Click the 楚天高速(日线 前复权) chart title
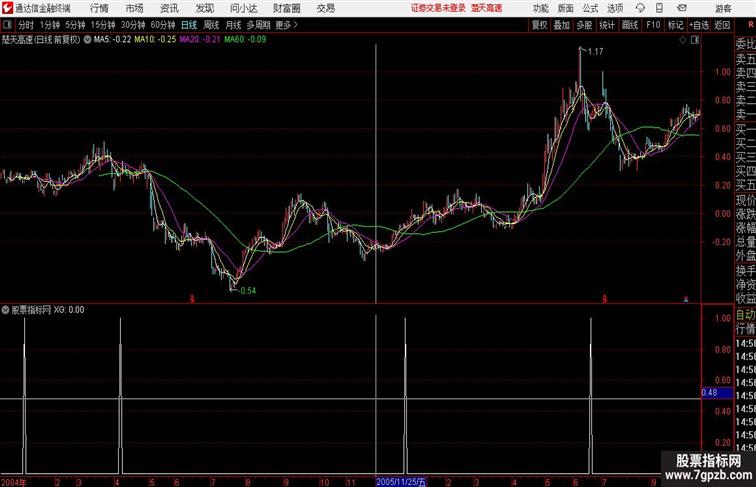The height and width of the screenshot is (487, 756). pyautogui.click(x=41, y=40)
